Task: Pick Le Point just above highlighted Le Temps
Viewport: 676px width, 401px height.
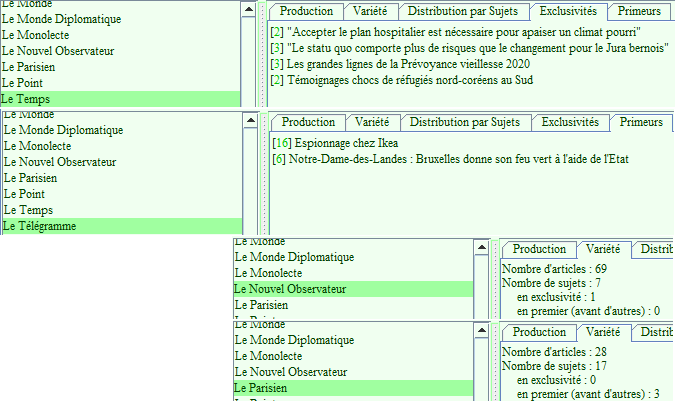Action: pyautogui.click(x=23, y=83)
